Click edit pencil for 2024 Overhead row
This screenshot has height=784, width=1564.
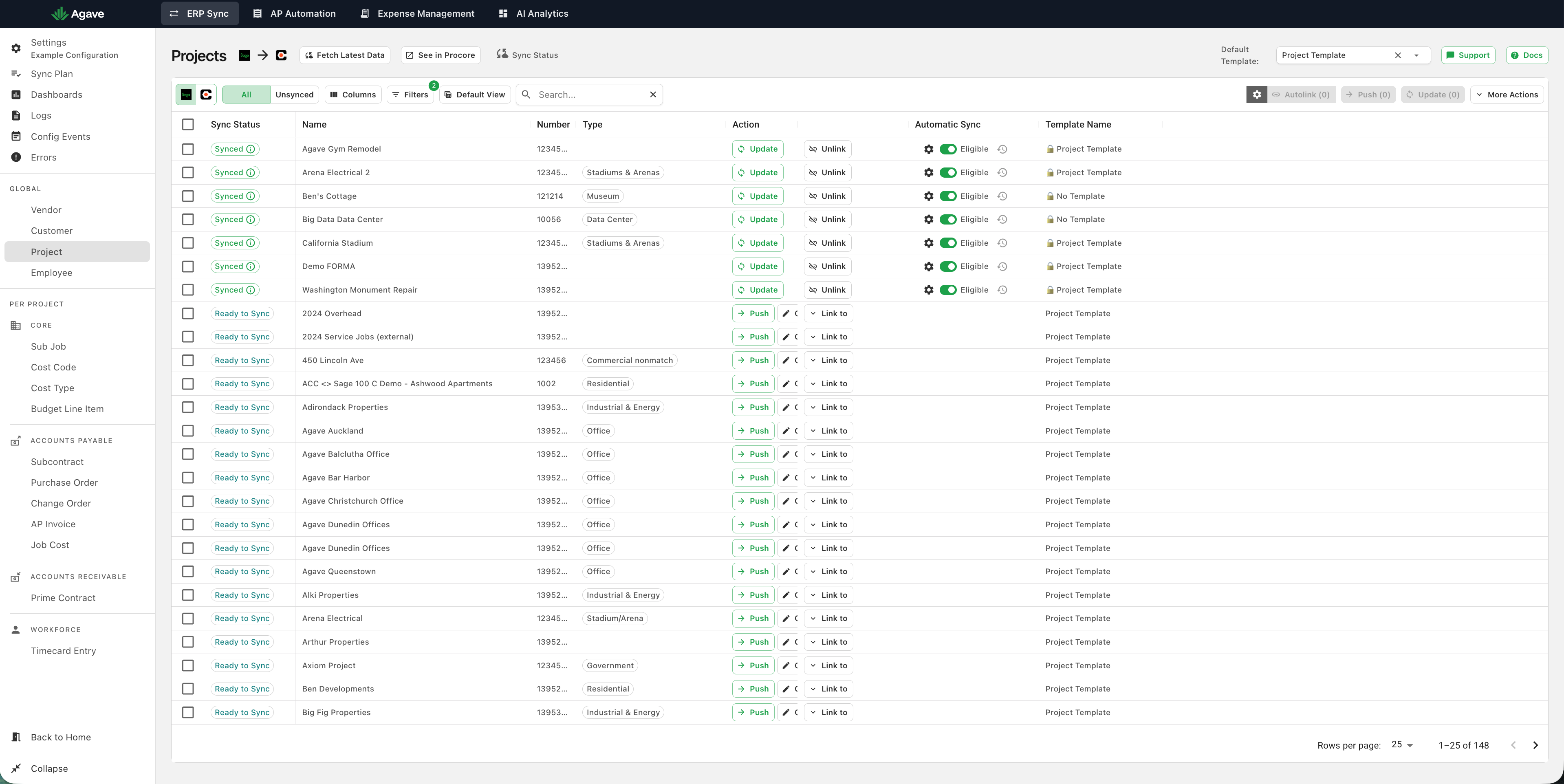[786, 313]
